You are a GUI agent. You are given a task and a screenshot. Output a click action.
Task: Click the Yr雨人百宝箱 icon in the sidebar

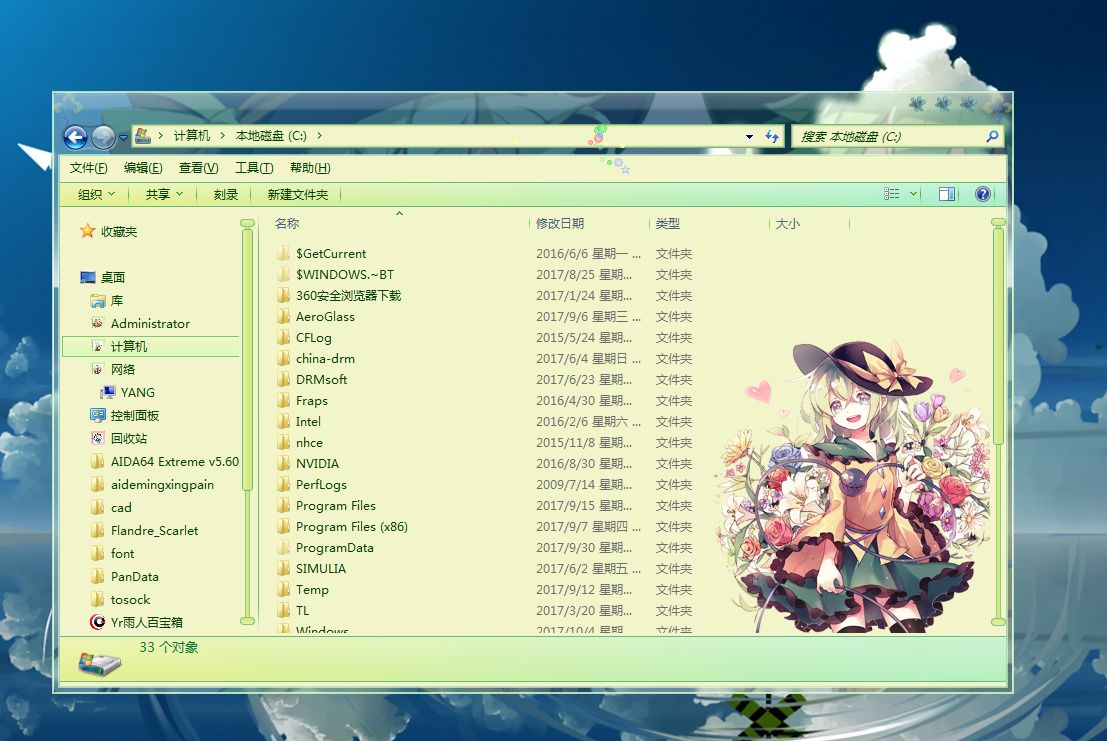pos(98,622)
